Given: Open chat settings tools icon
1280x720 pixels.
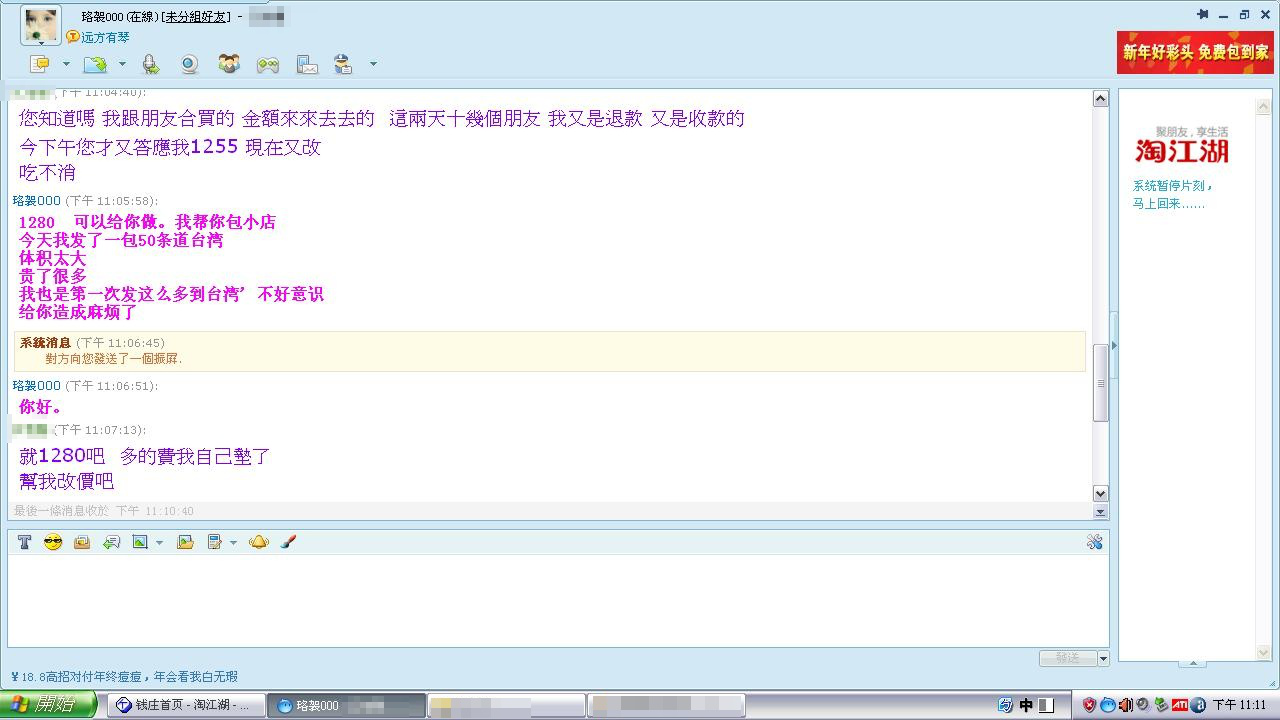Looking at the screenshot, I should 1094,542.
